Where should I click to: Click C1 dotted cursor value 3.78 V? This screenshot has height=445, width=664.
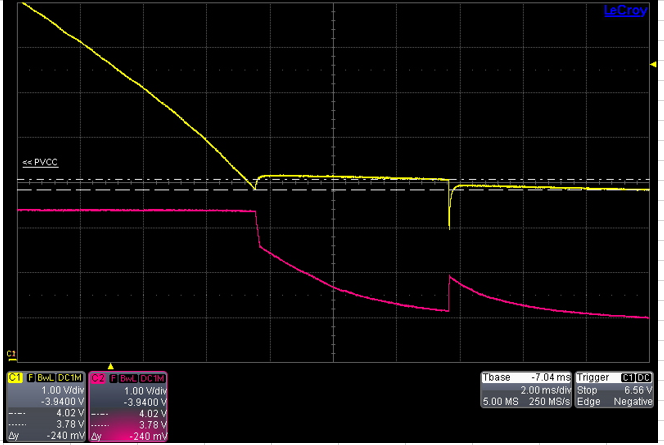pos(70,424)
